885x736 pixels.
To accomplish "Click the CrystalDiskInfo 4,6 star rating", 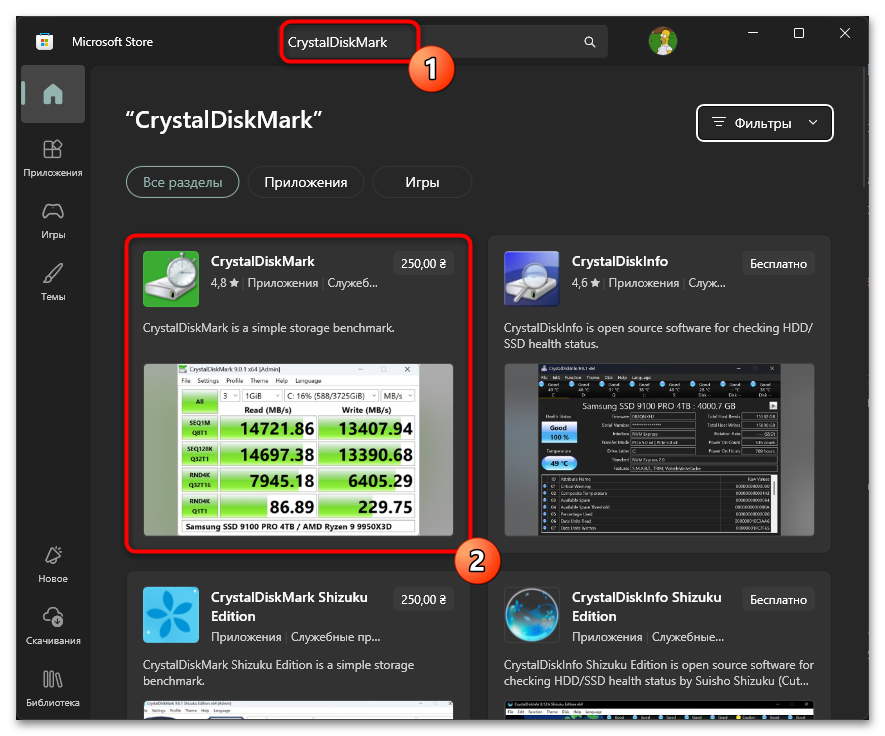I will point(585,283).
